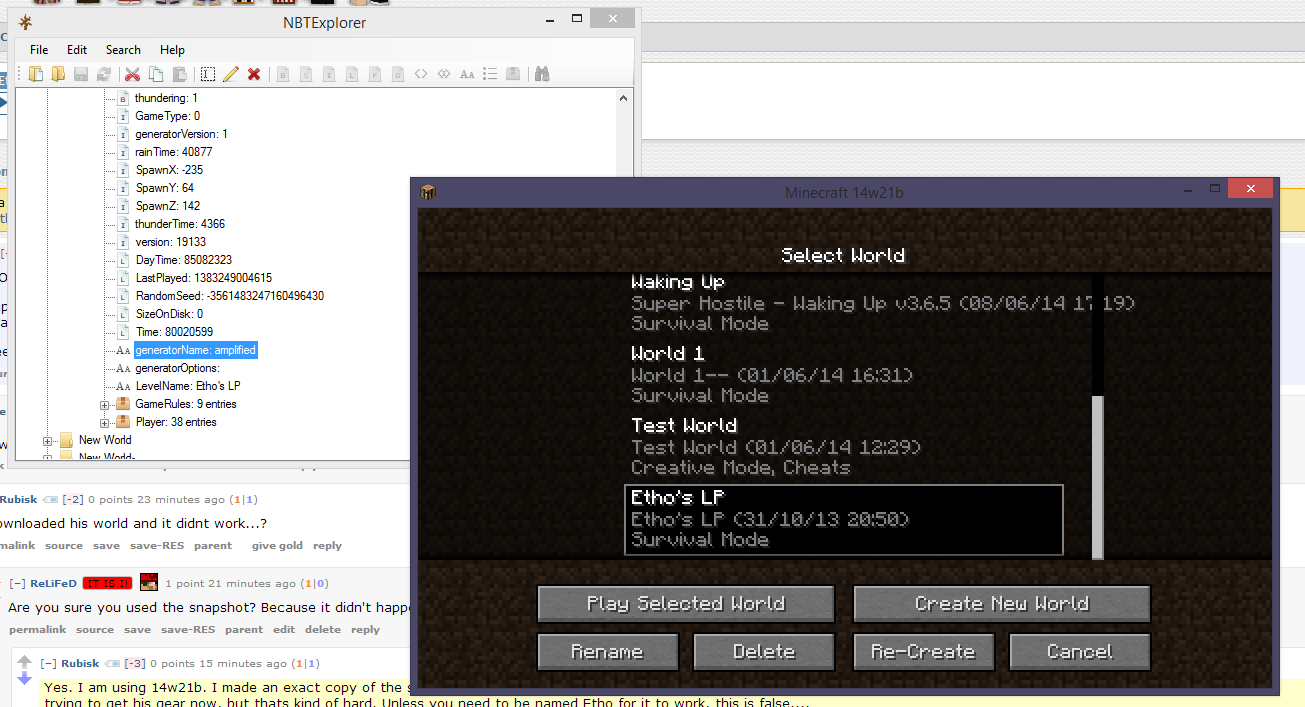The image size is (1305, 707).
Task: Click the Open File icon in NBTExplorer toolbar
Action: (x=36, y=74)
